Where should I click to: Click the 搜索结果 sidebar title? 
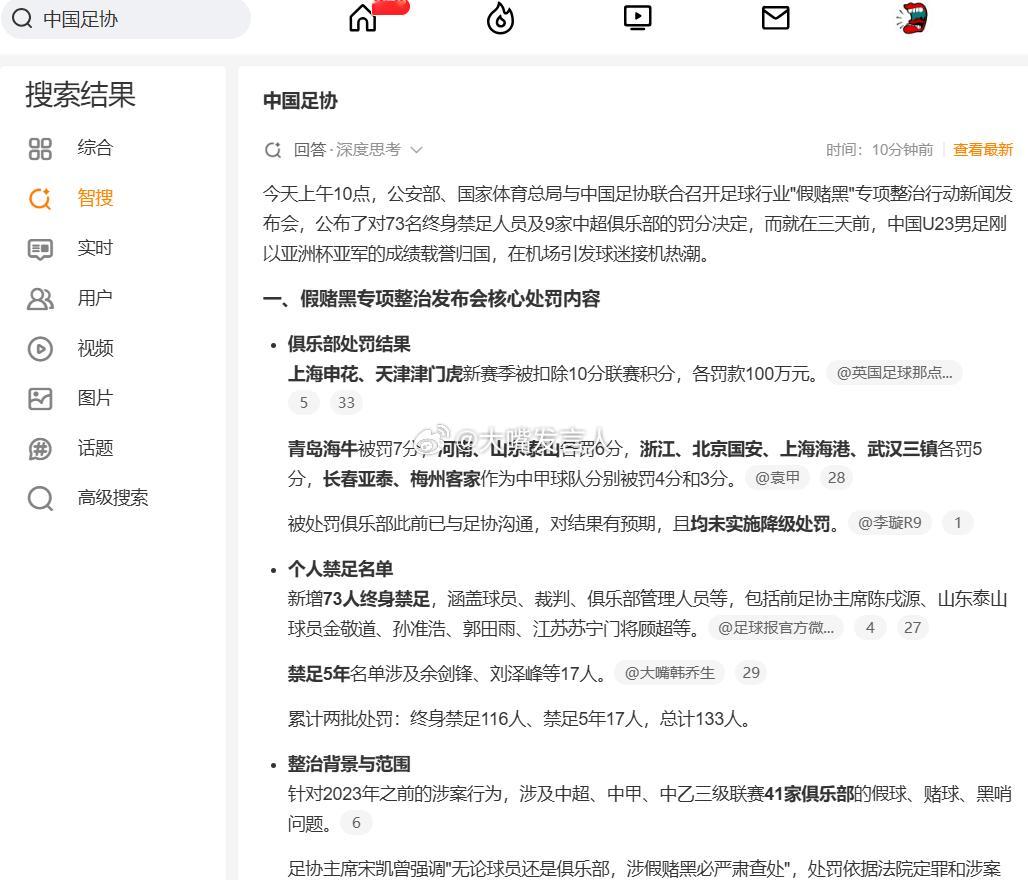pyautogui.click(x=80, y=94)
